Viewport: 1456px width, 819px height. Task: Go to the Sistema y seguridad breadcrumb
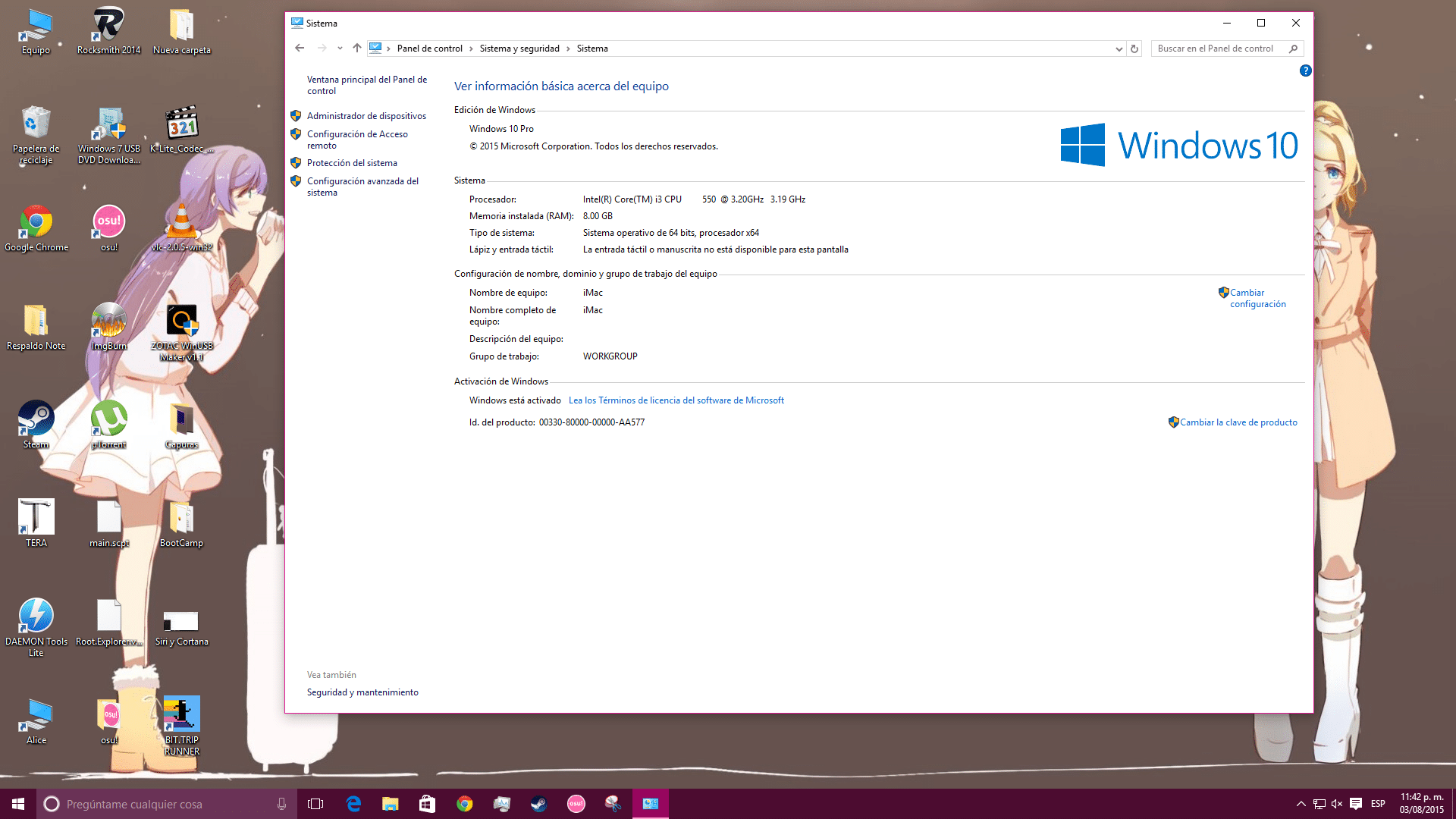coord(519,49)
